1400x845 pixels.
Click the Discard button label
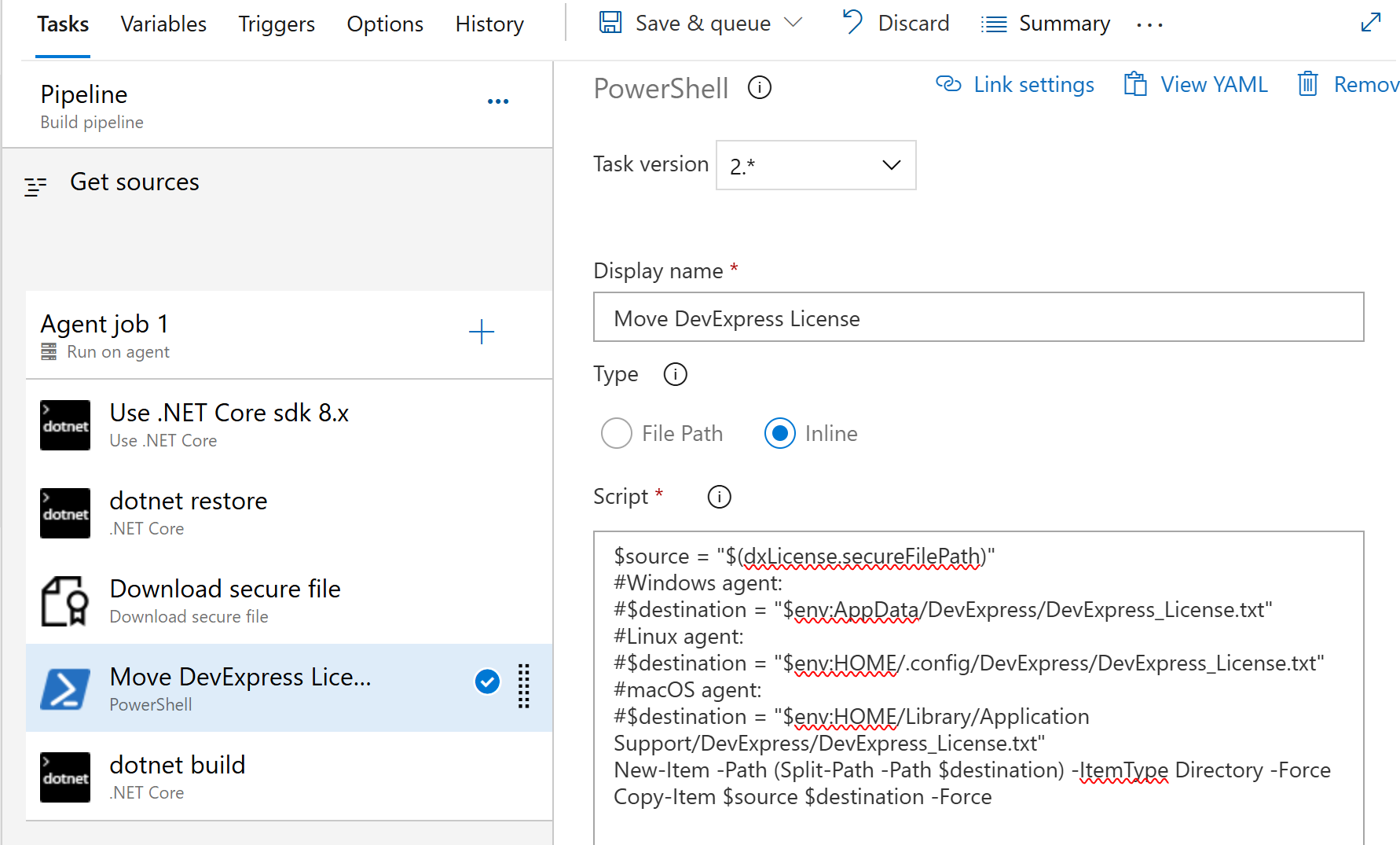coord(914,24)
